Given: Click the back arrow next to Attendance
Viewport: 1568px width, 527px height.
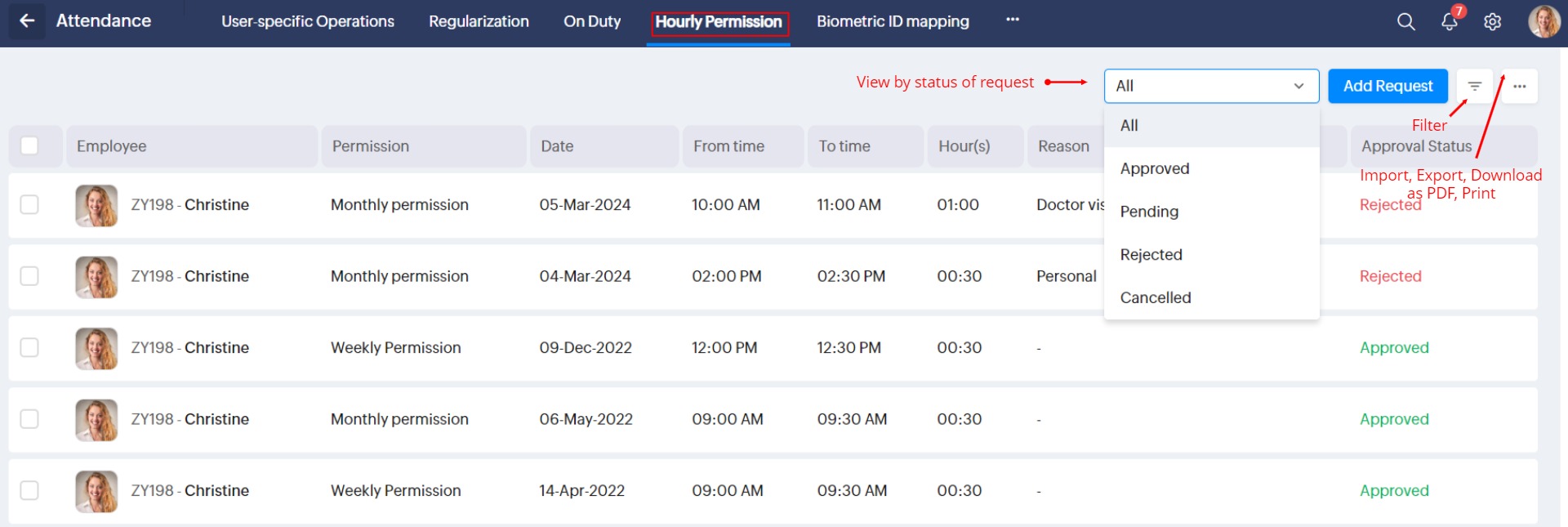Looking at the screenshot, I should 27,21.
